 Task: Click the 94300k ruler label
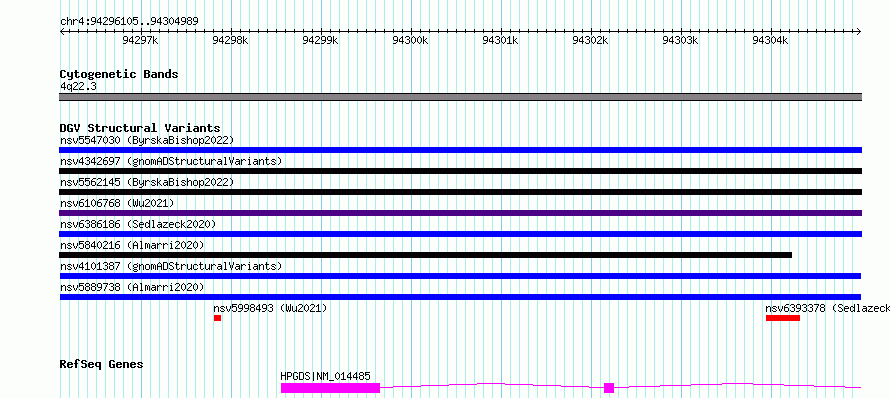410,40
